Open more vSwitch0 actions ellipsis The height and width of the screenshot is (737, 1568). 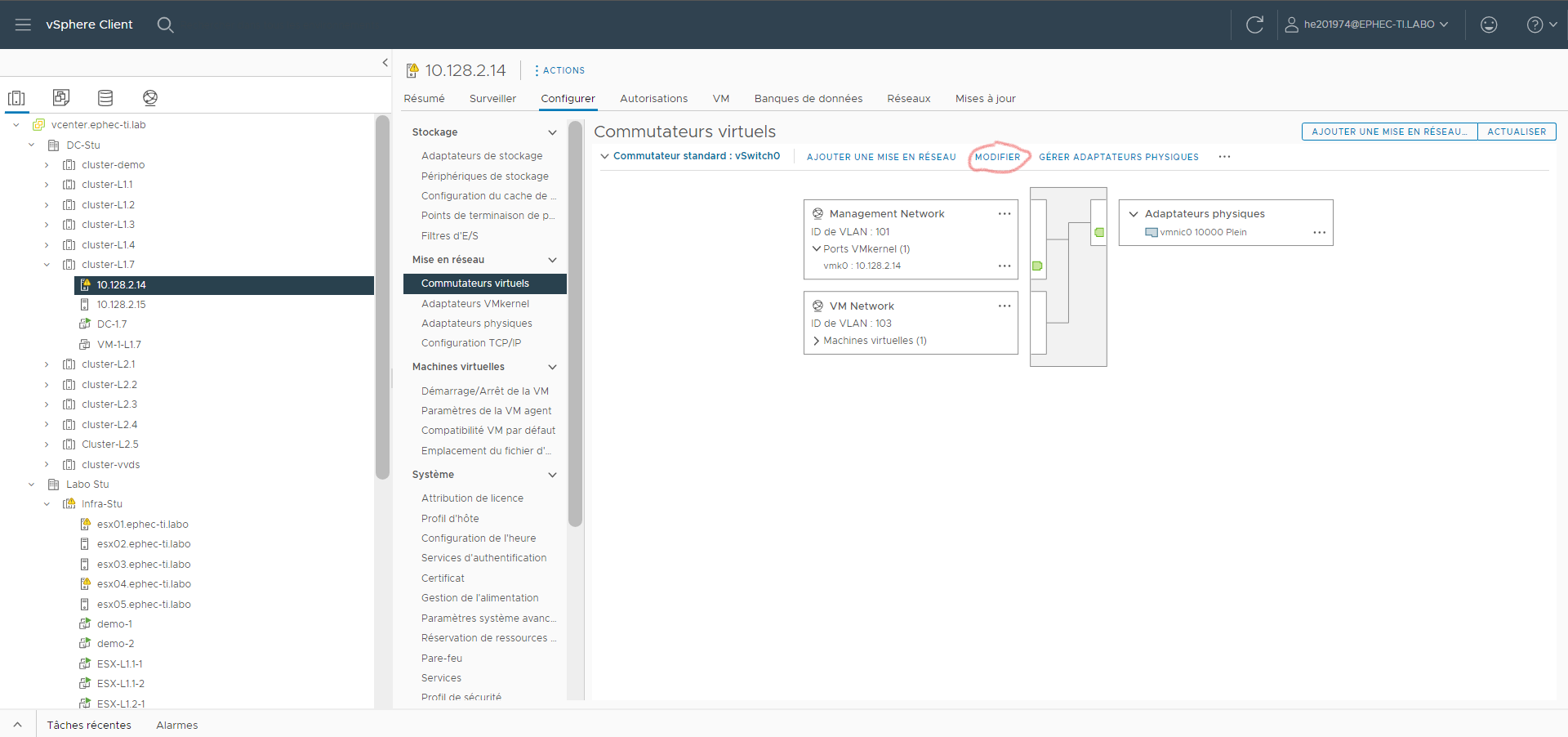tap(1224, 157)
